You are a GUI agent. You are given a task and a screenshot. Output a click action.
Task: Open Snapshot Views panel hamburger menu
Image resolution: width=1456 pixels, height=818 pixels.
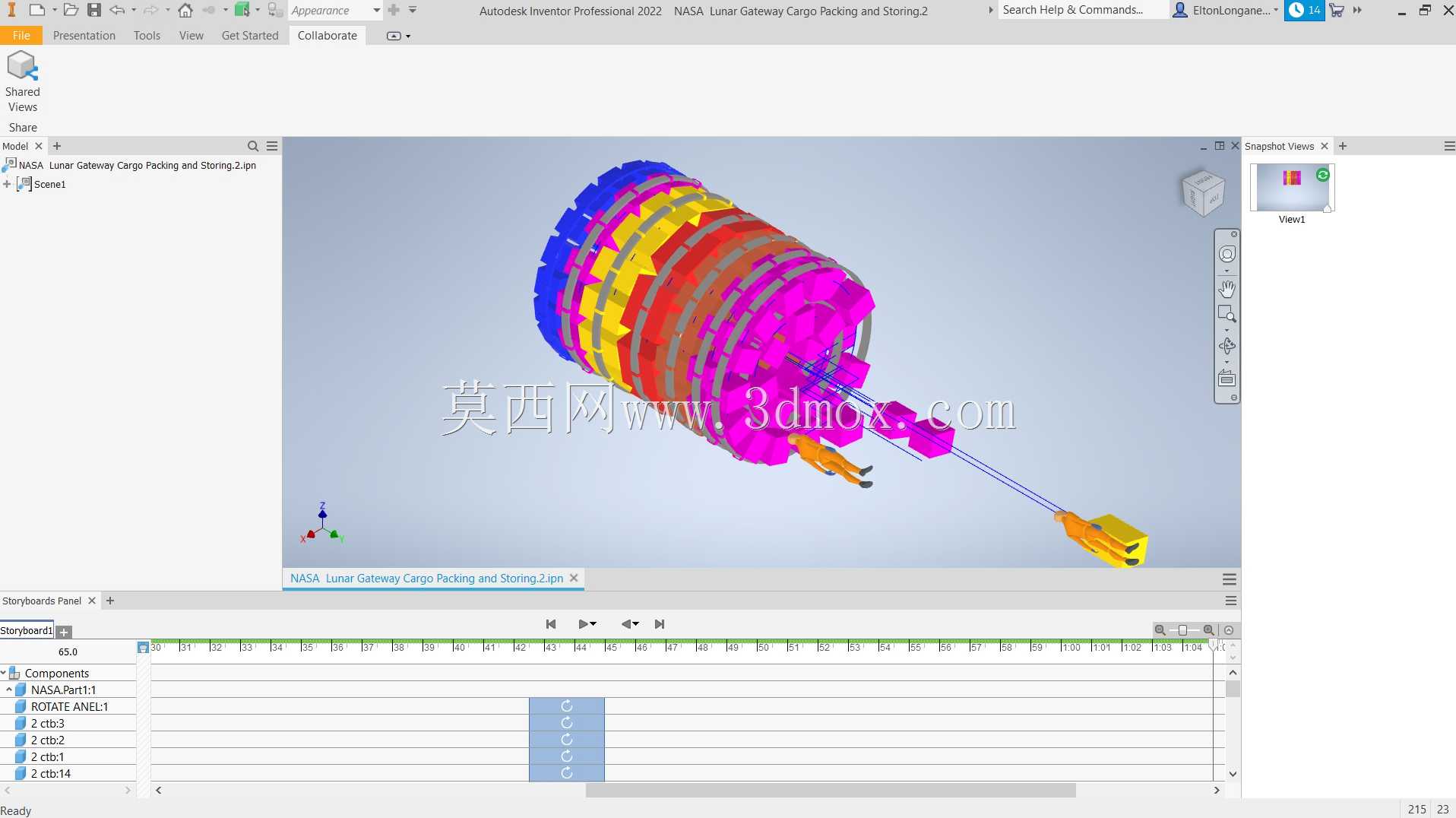[1449, 146]
